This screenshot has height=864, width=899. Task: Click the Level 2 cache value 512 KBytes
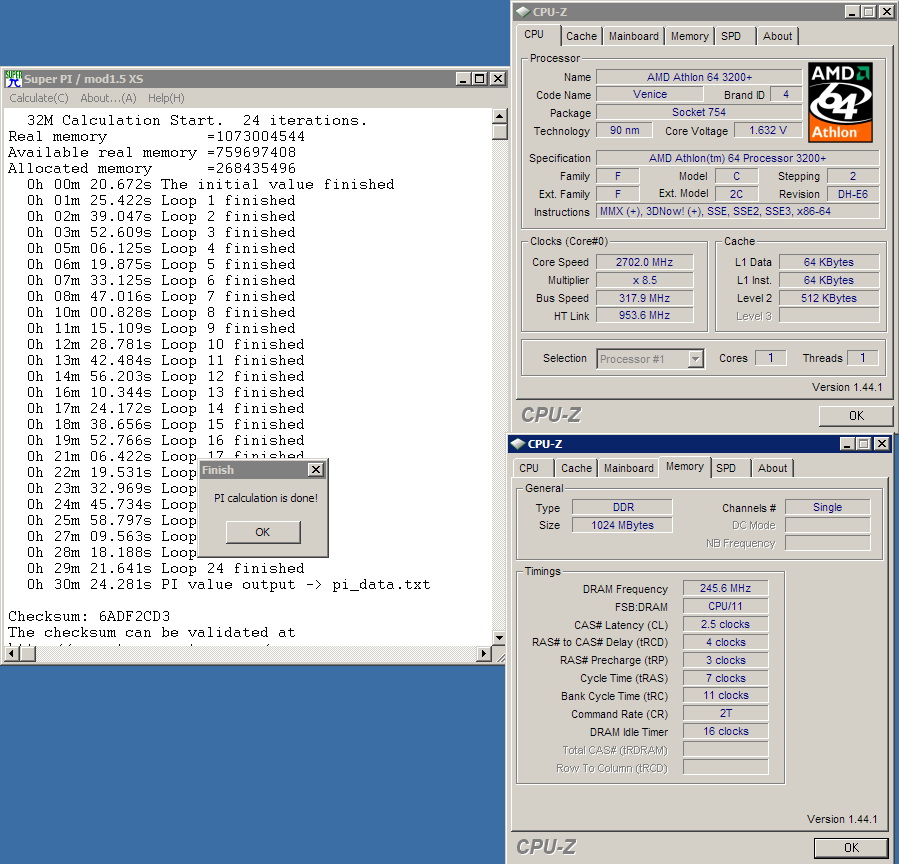tap(828, 298)
